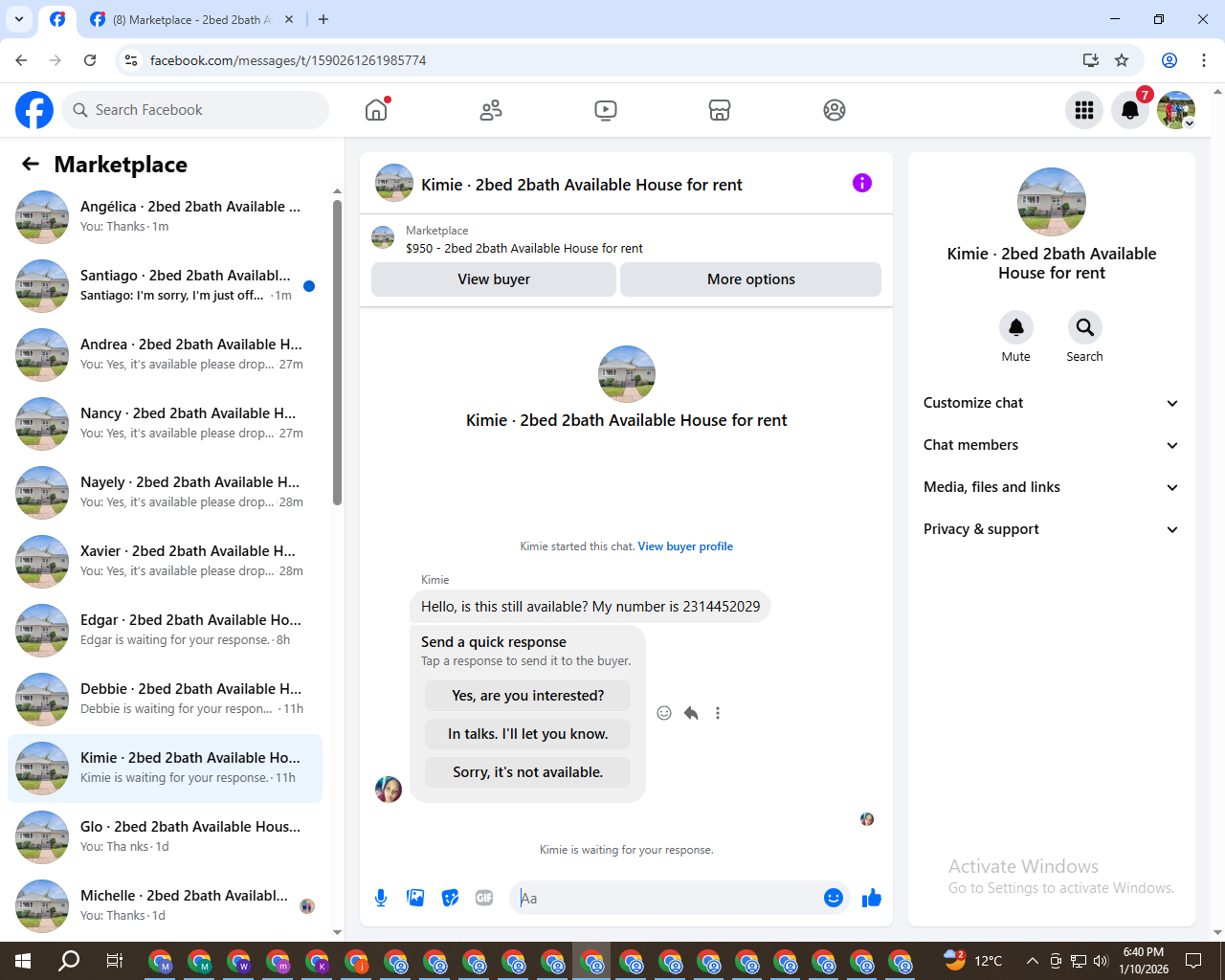Record a voice clip microphone icon
This screenshot has width=1225, height=980.
(x=381, y=898)
